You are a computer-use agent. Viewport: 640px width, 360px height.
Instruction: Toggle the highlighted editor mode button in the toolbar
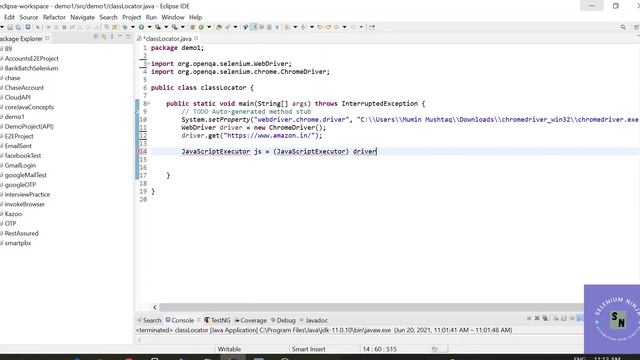tap(254, 27)
